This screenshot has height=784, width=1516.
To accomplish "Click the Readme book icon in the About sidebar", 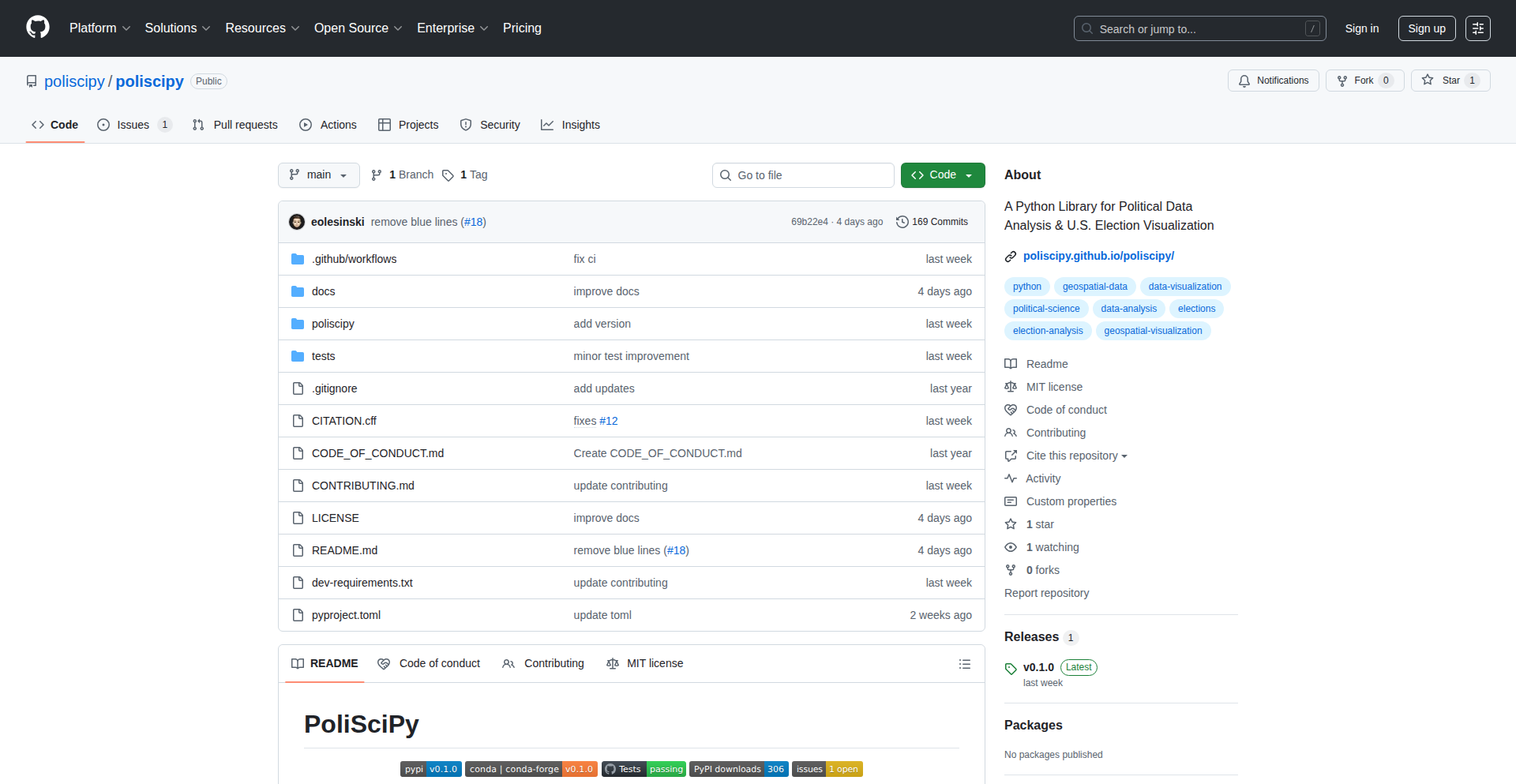I will click(x=1011, y=364).
